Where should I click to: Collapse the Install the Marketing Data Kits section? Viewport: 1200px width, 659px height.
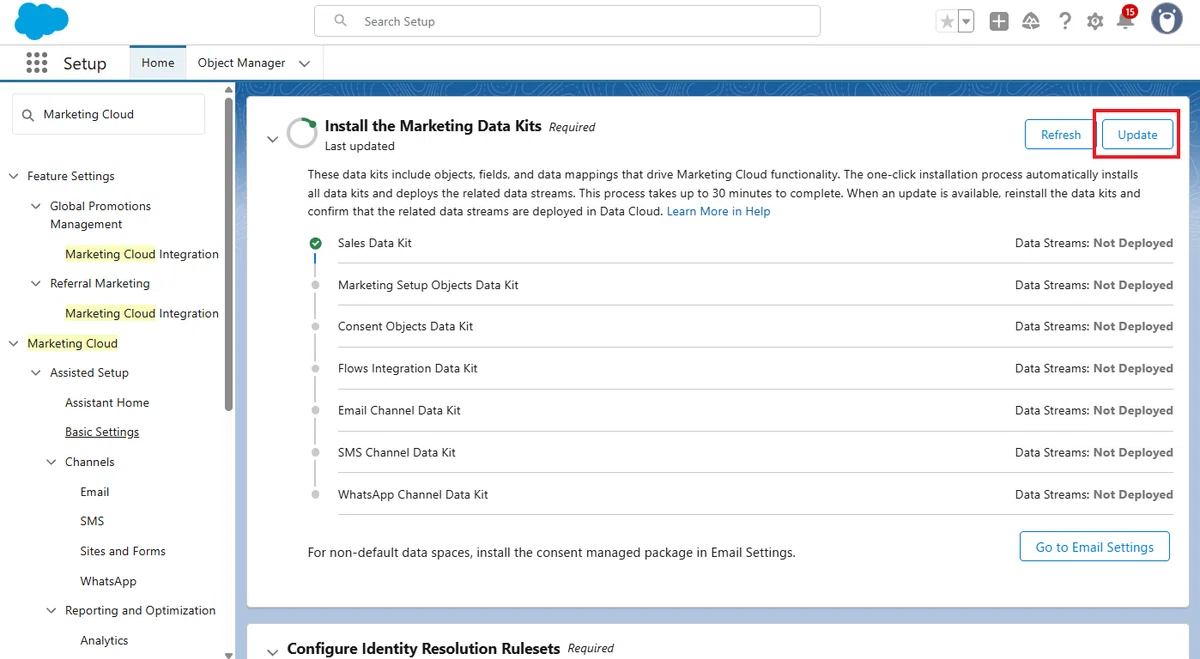coord(272,139)
